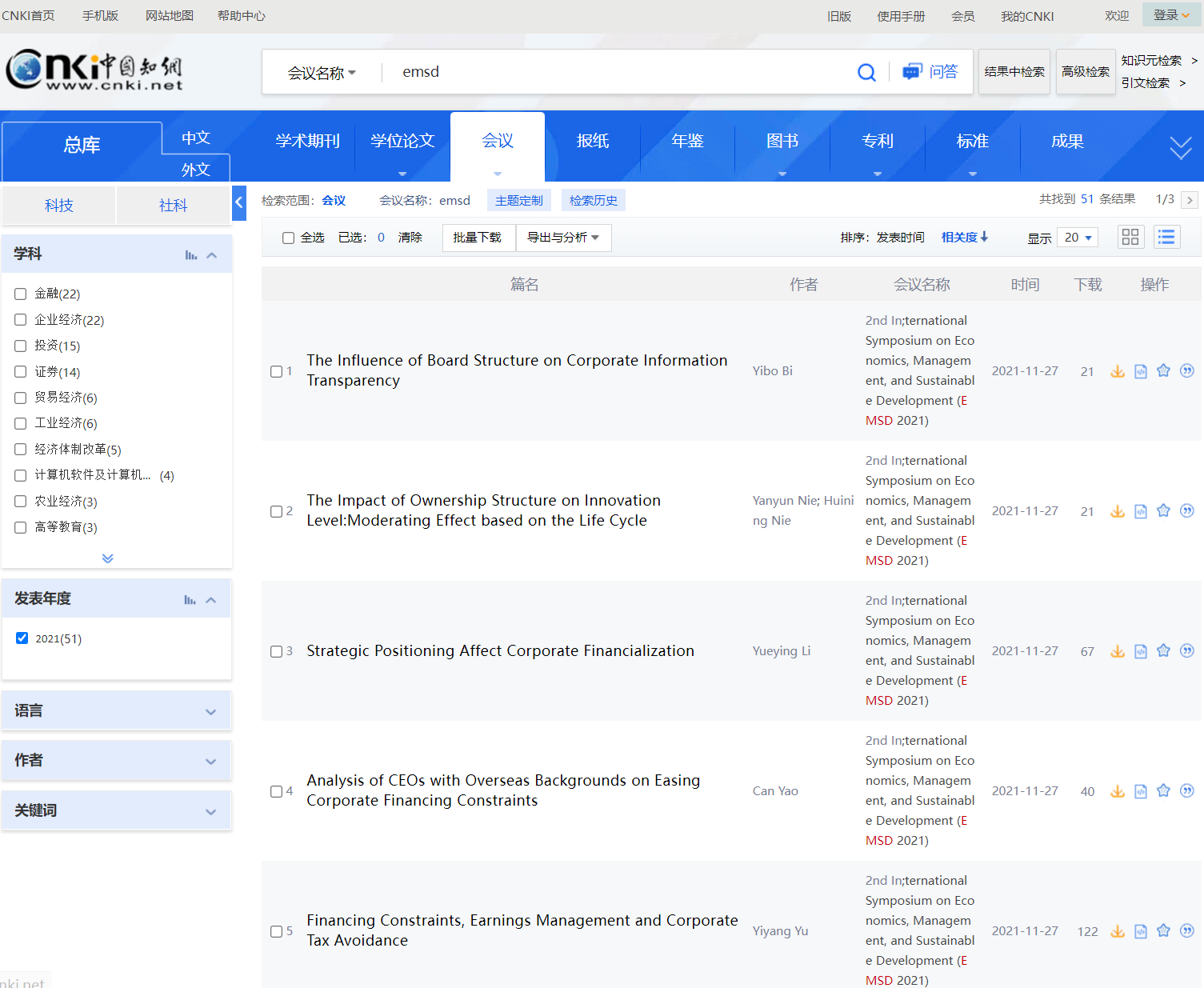Tick the 贸易经济(6) subject filter
Viewport: 1204px width, 988px height.
(x=21, y=397)
